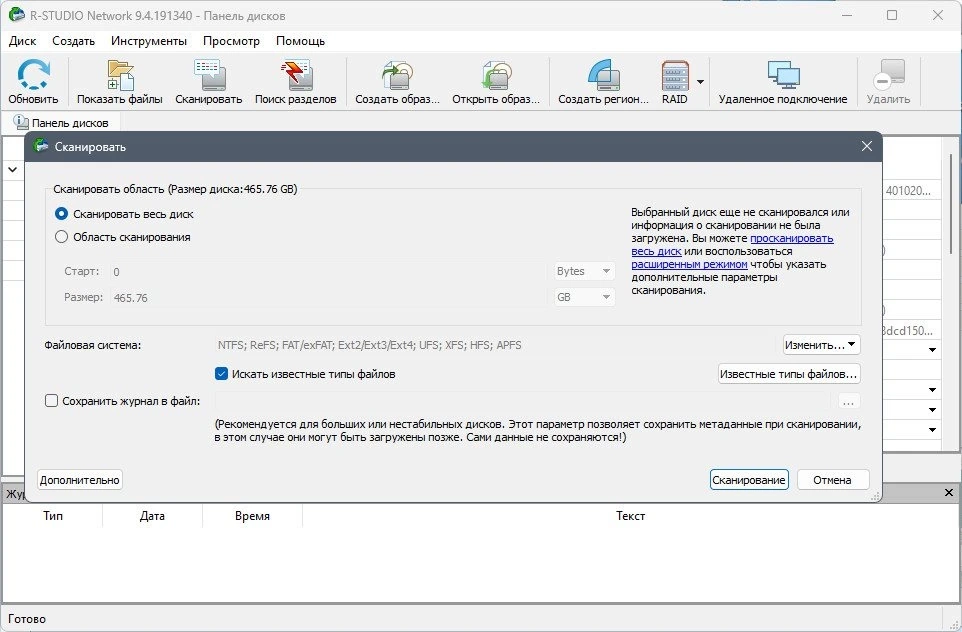The width and height of the screenshot is (962, 632).
Task: Click the Дополнительно button
Action: [x=80, y=480]
